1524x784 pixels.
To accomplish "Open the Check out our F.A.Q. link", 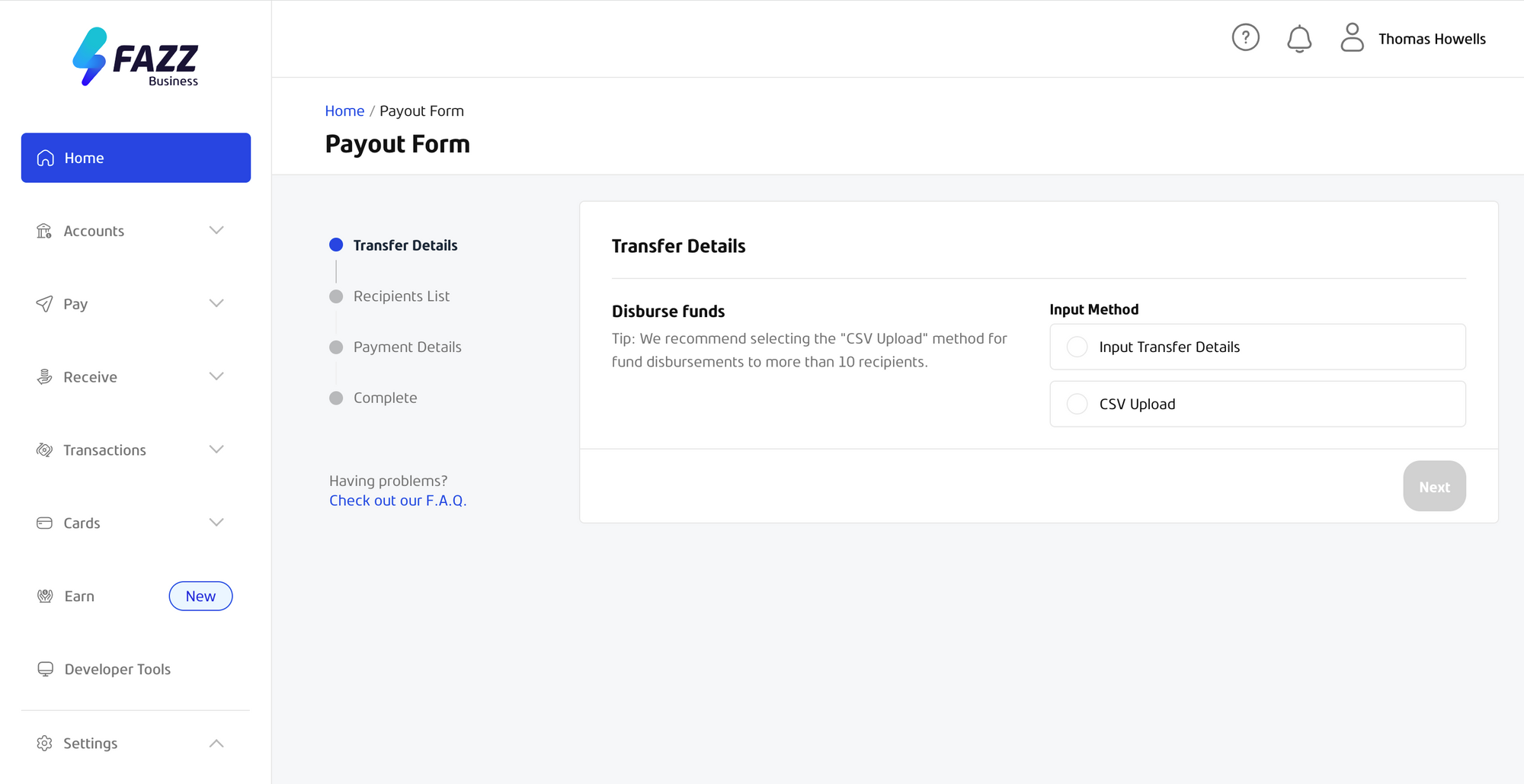I will coord(398,501).
